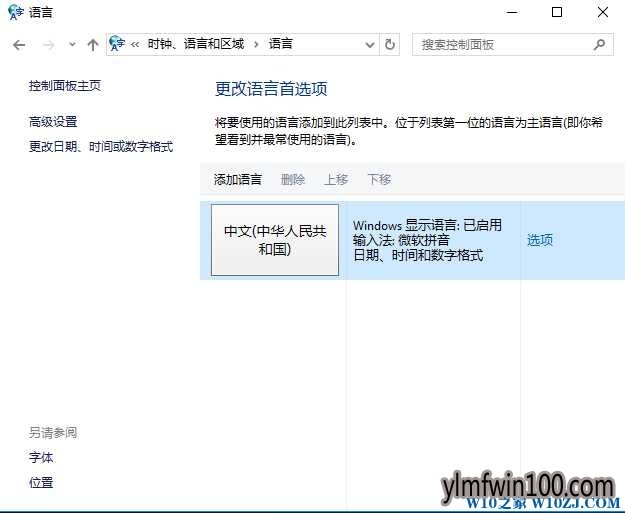Viewport: 625px width, 513px height.
Task: Go up one level with Up arrow
Action: 93,45
